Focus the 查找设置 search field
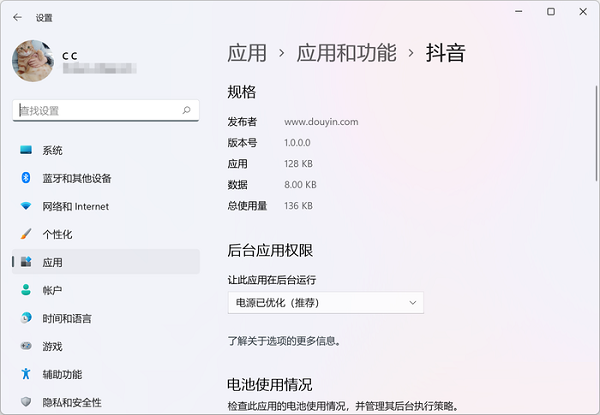This screenshot has height=415, width=600. (106, 111)
